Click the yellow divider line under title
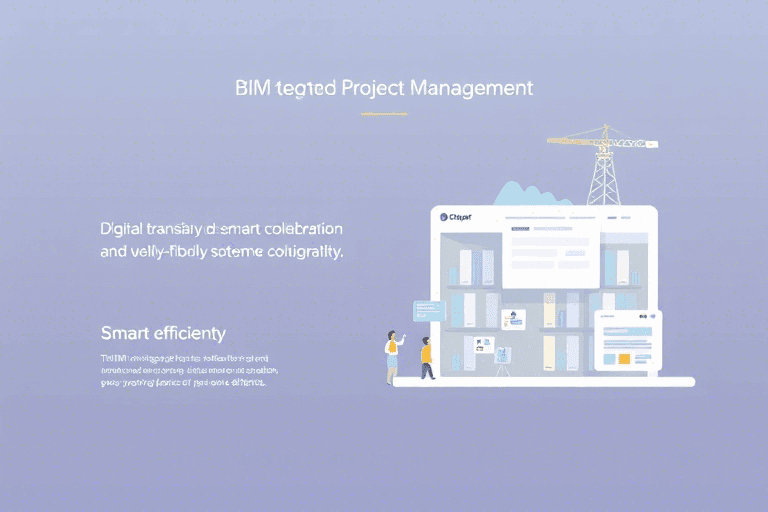 (383, 114)
